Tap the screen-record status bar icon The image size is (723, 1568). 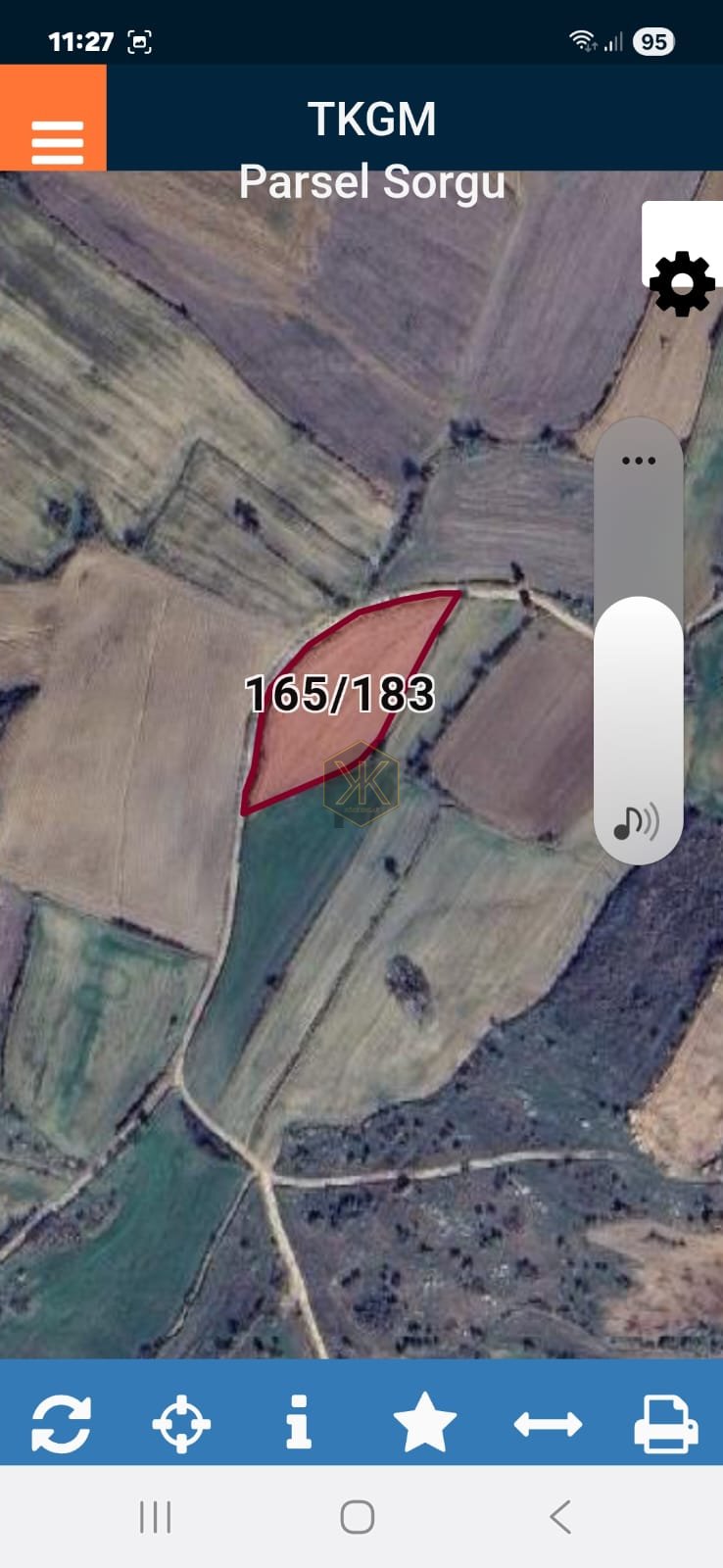pyautogui.click(x=140, y=41)
